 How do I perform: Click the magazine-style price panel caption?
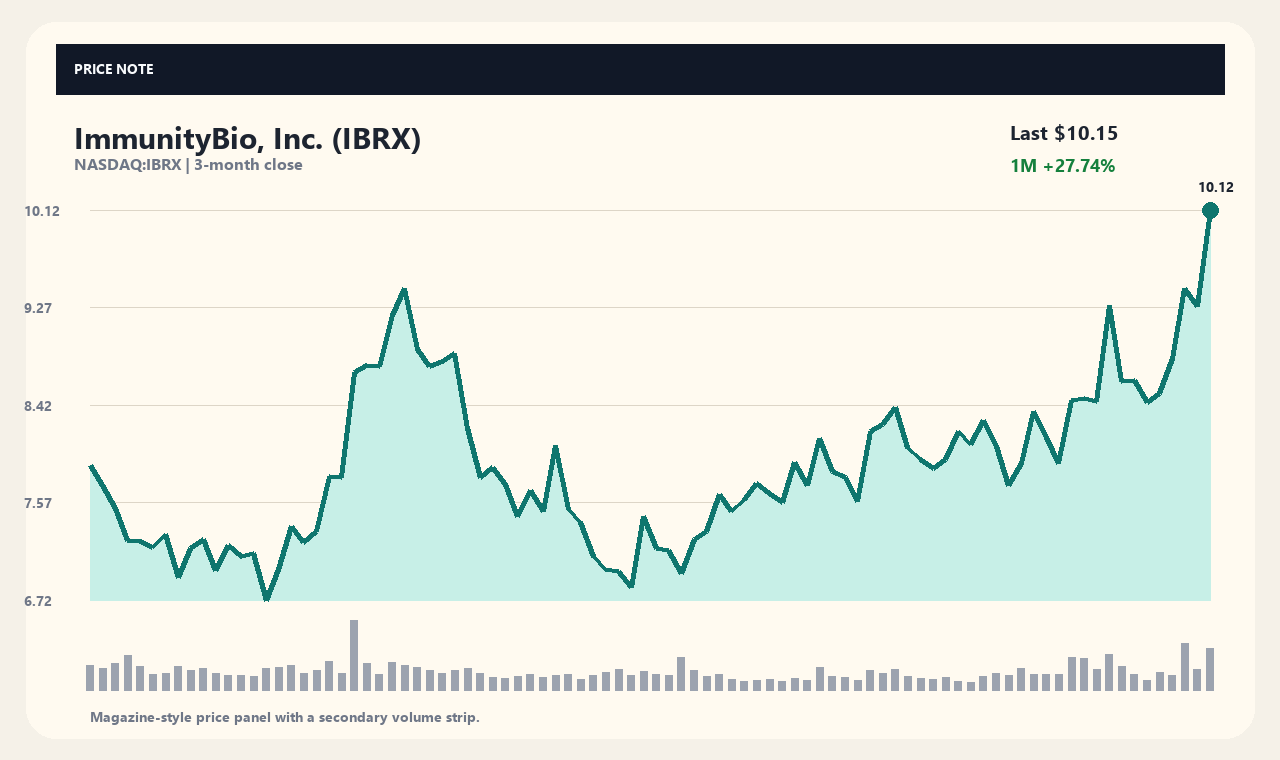tap(285, 717)
